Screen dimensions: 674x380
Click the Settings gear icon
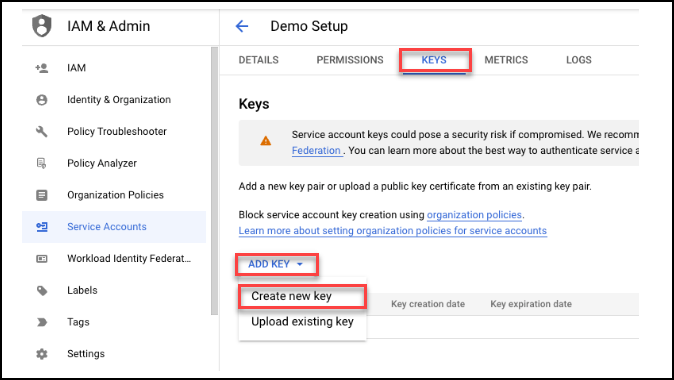pos(42,354)
